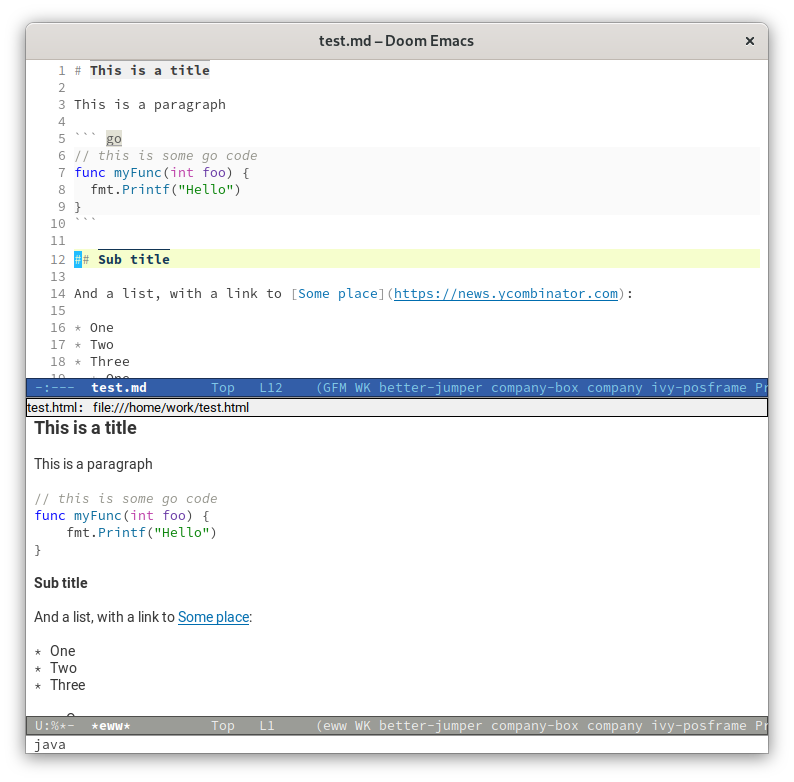Click the eww URL header line
This screenshot has height=782, width=794.
[397, 408]
